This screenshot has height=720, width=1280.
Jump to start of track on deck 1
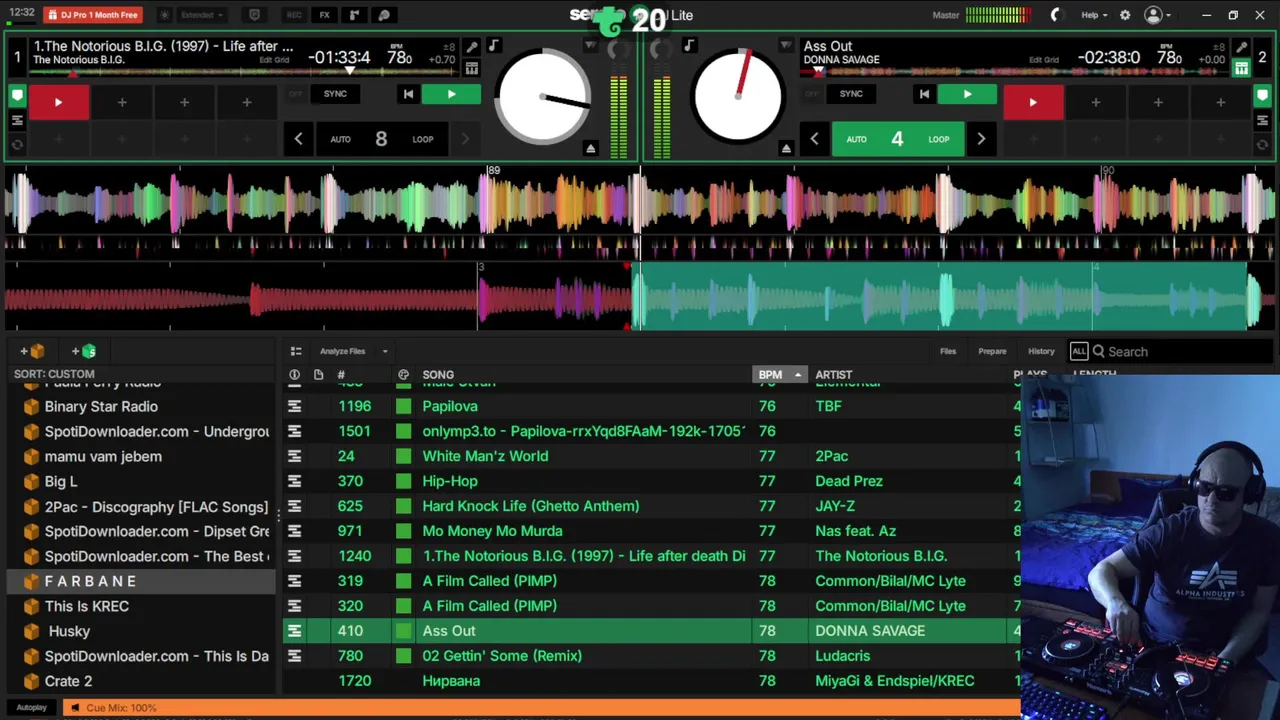coord(408,94)
